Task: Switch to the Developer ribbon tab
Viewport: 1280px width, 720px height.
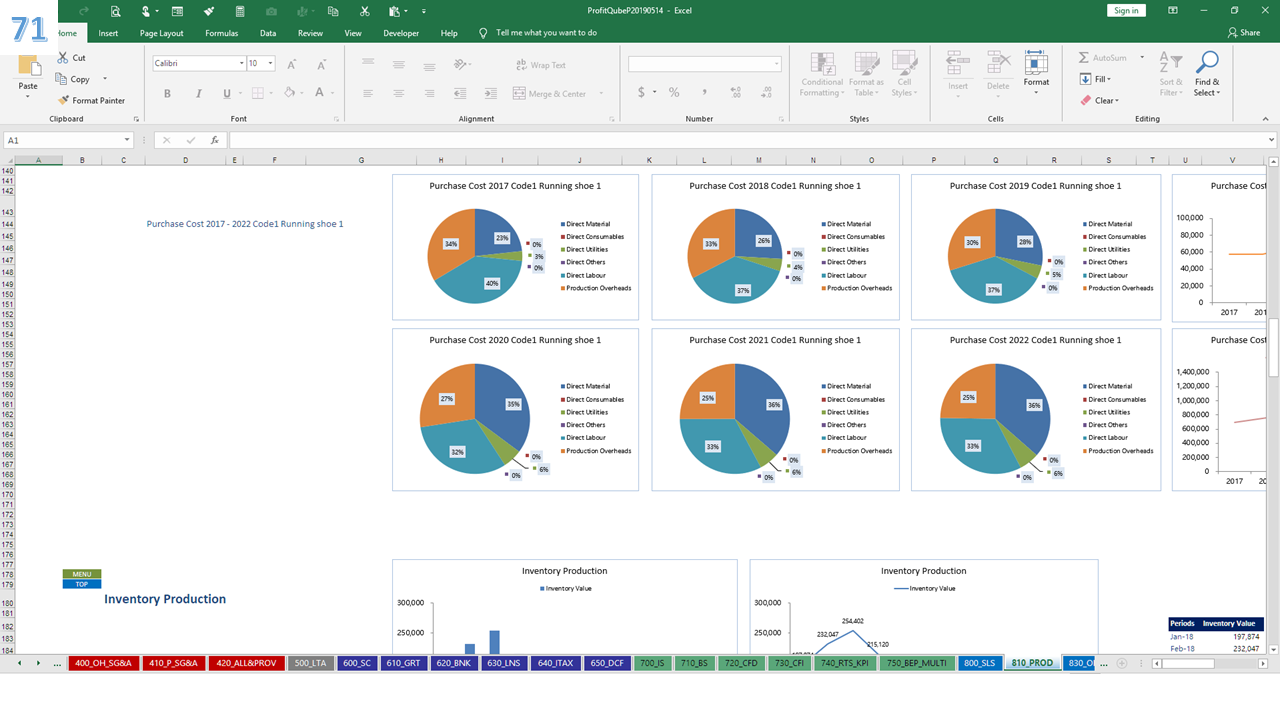Action: click(x=401, y=33)
